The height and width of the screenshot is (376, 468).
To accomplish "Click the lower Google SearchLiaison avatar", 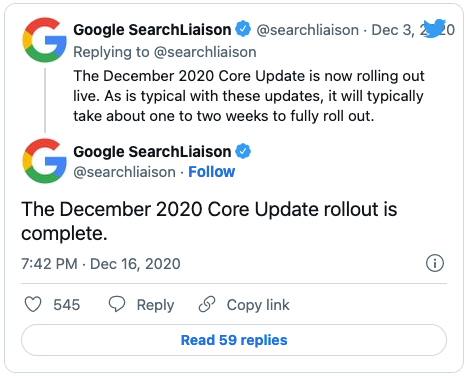I will coord(44,161).
